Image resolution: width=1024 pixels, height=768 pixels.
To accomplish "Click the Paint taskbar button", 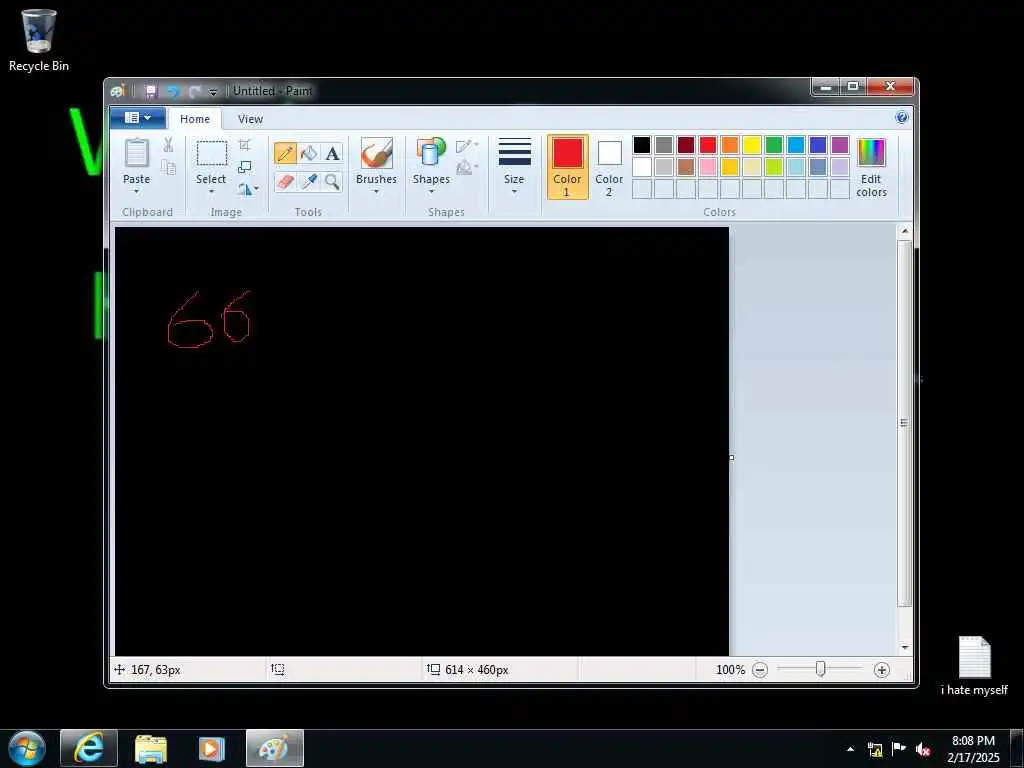I will click(275, 748).
